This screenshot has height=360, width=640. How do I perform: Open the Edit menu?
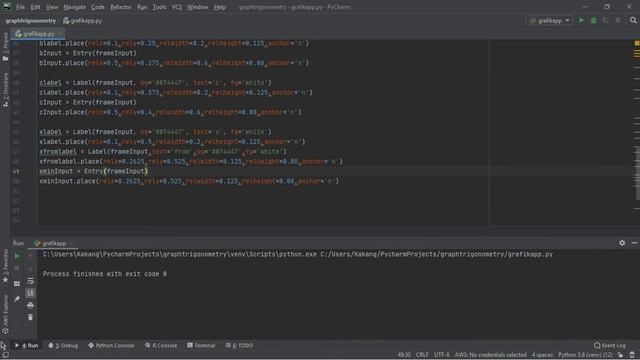click(x=36, y=7)
